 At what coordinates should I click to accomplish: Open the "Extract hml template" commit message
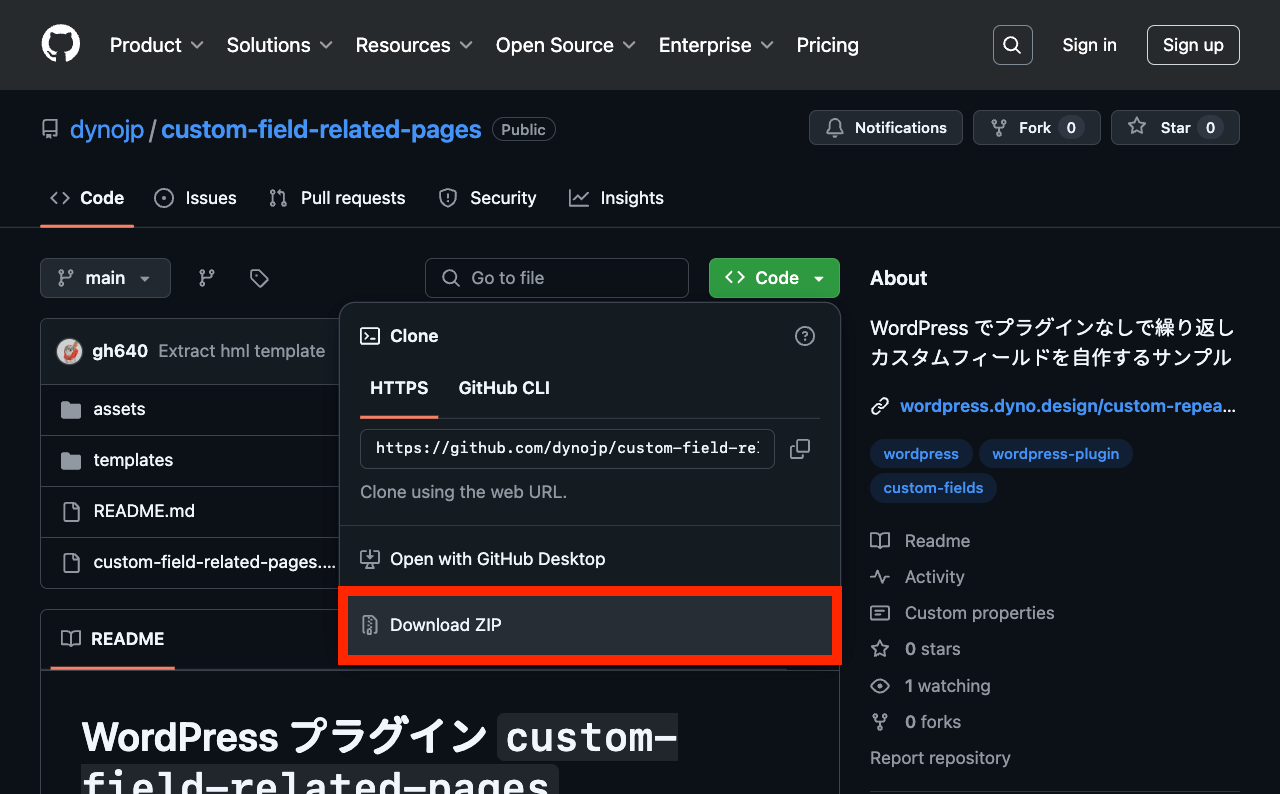tap(241, 351)
